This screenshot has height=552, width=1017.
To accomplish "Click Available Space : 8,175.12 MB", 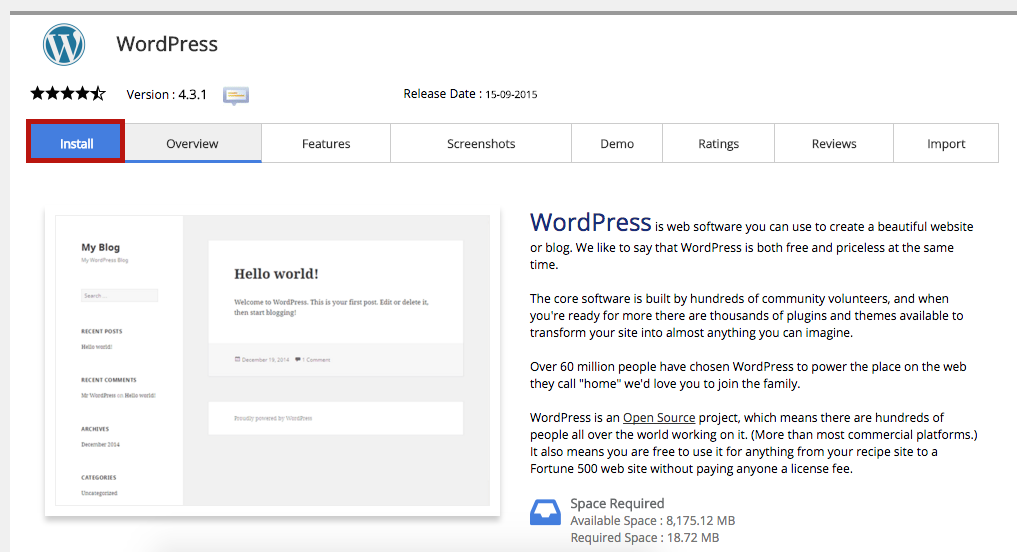I will coord(652,521).
